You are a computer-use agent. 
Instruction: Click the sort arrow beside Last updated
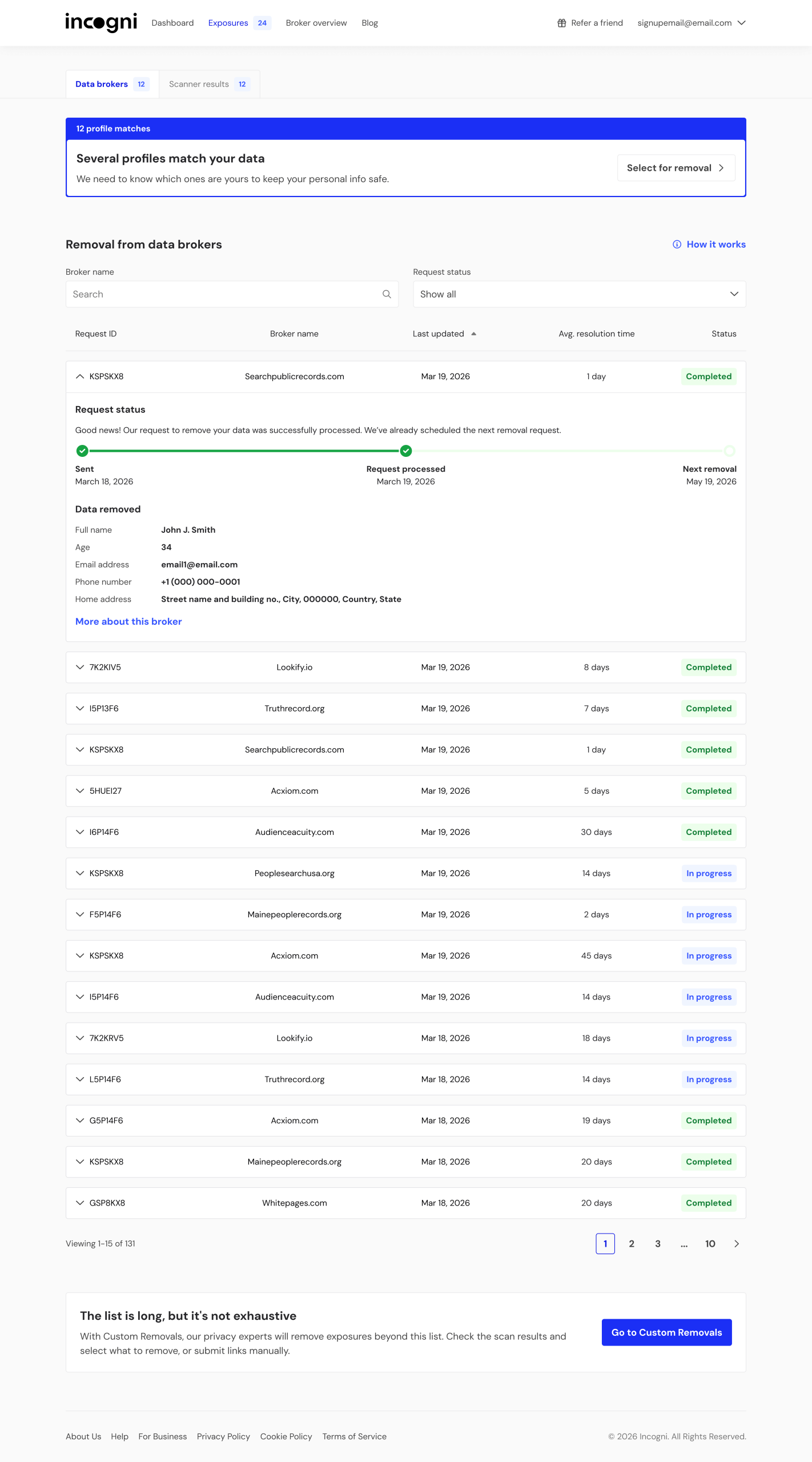point(473,334)
